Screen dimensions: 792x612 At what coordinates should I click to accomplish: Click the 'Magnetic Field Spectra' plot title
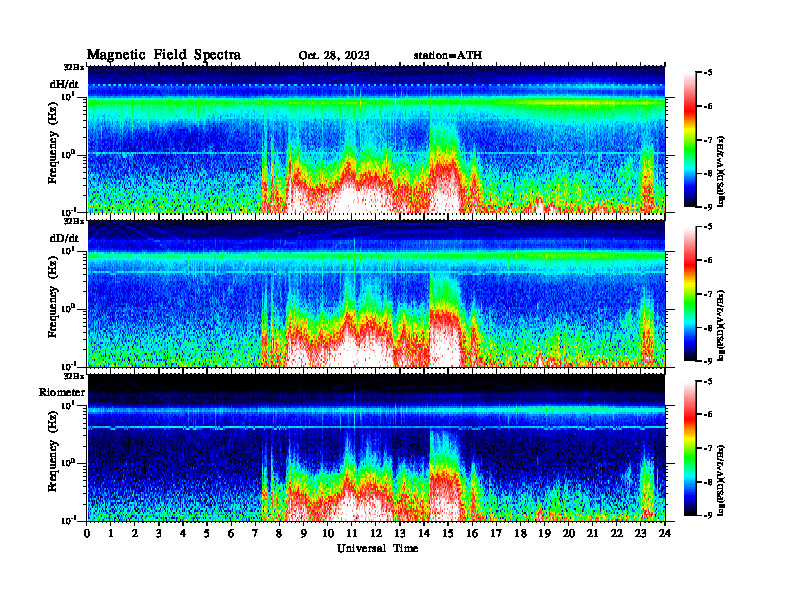[164, 55]
